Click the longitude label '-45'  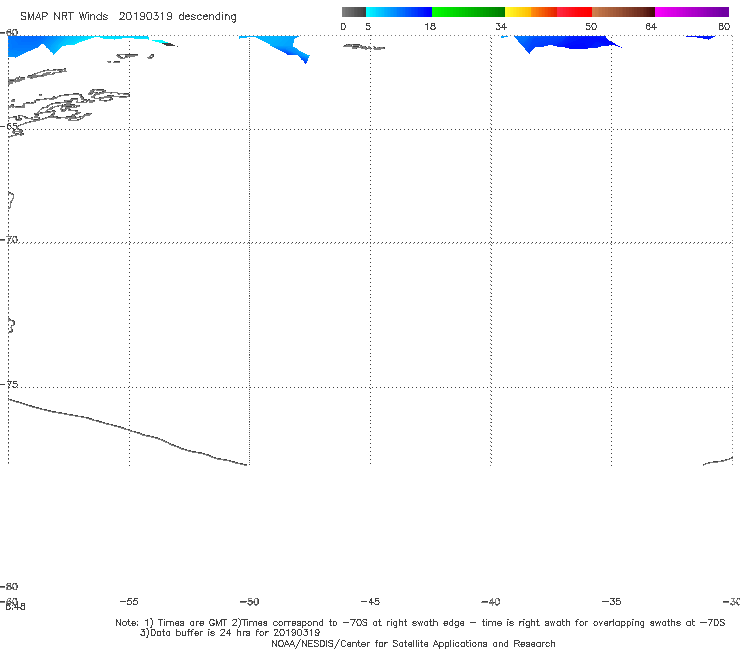click(x=370, y=601)
